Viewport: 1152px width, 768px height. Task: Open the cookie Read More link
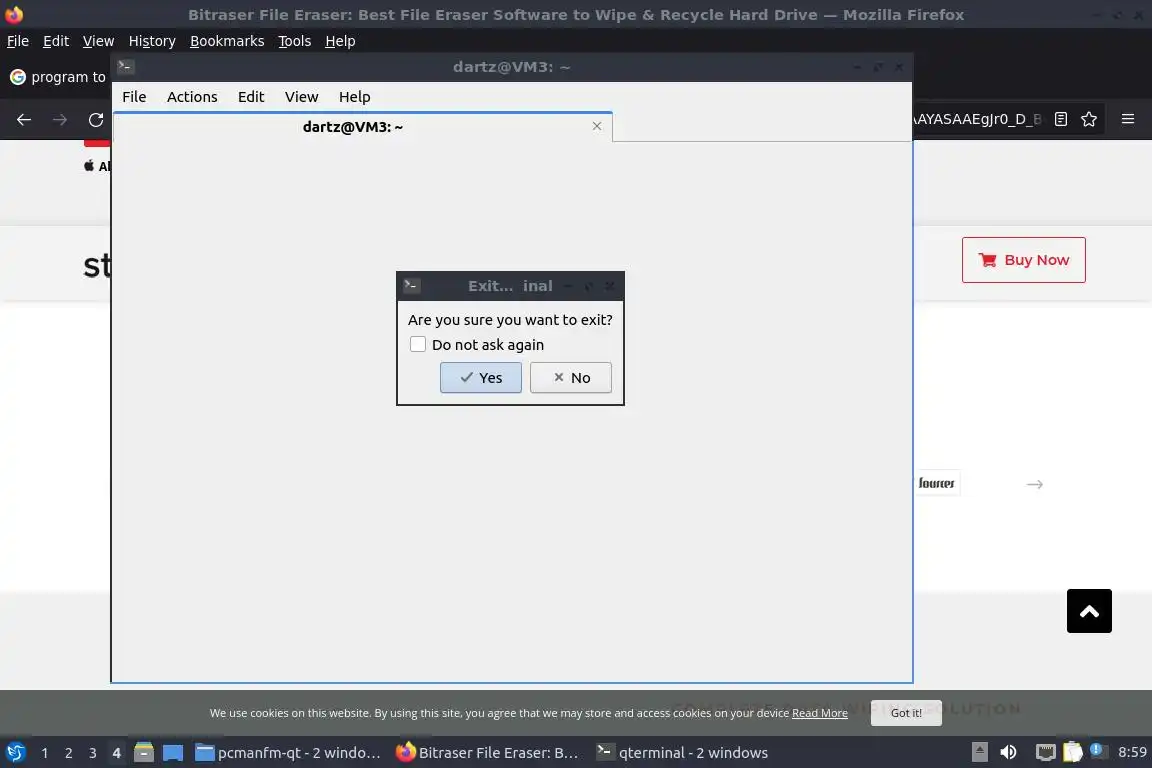(819, 713)
